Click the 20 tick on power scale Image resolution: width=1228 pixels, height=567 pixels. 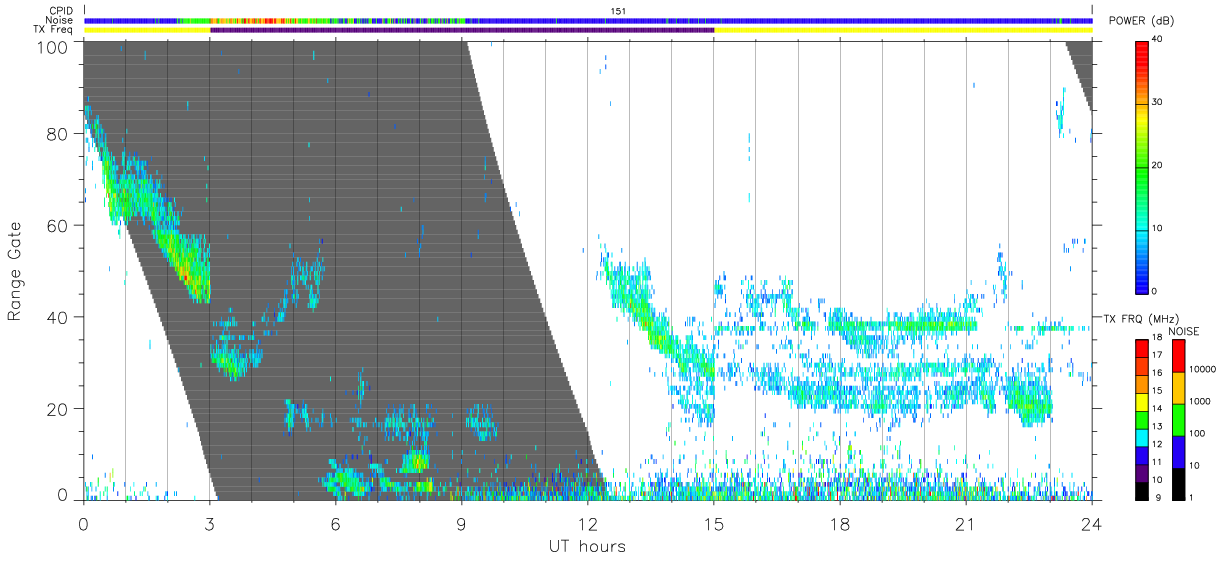[1157, 165]
